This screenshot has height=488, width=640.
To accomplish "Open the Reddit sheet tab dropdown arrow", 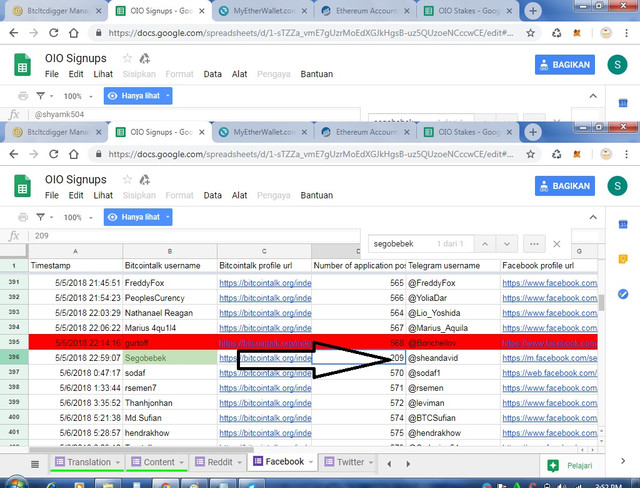I will coord(240,462).
